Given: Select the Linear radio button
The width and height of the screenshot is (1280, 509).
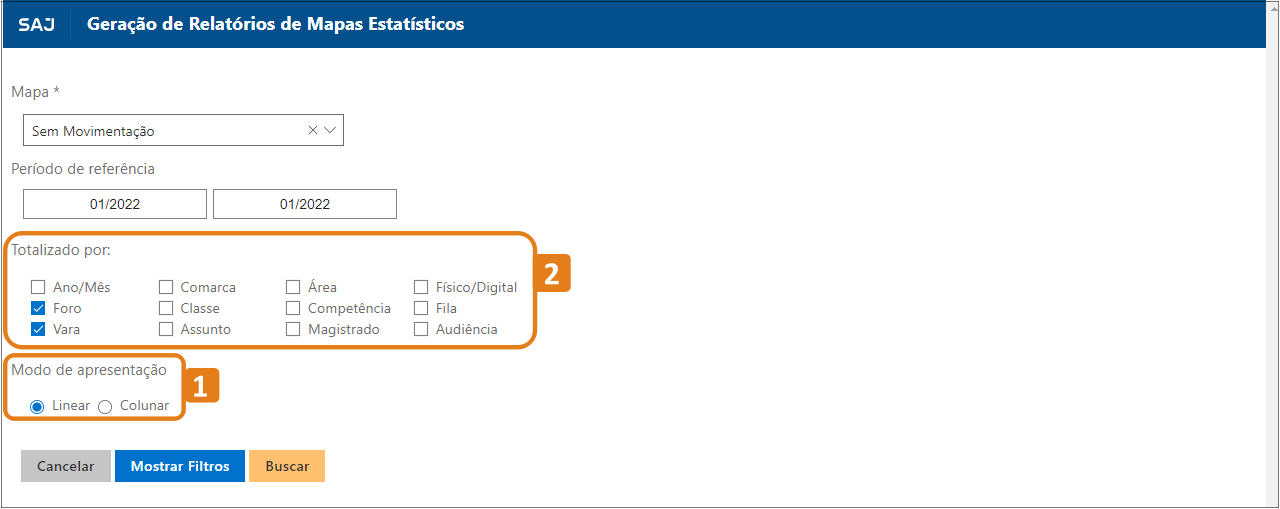Looking at the screenshot, I should point(37,406).
